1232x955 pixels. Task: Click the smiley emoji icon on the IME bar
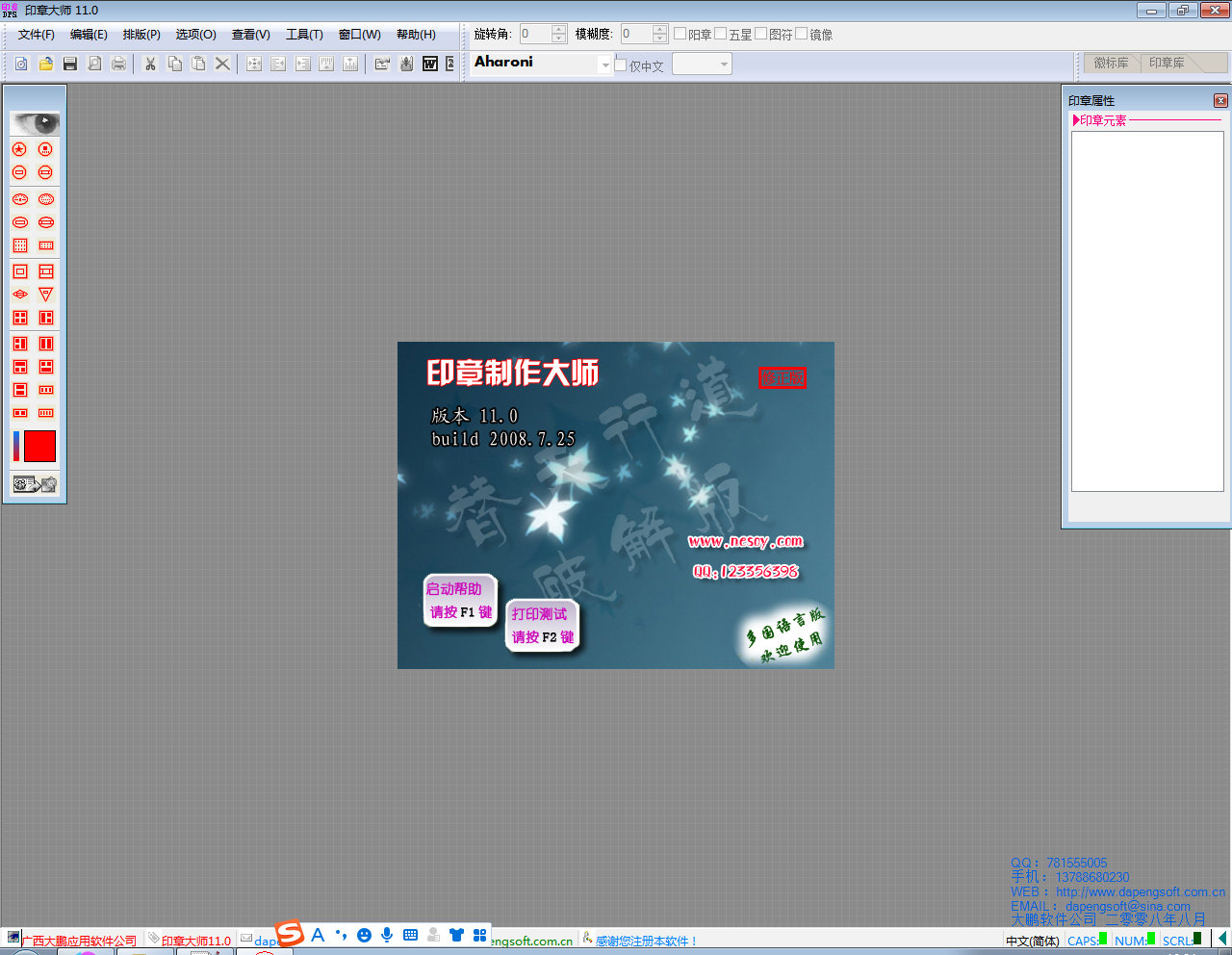(x=364, y=935)
